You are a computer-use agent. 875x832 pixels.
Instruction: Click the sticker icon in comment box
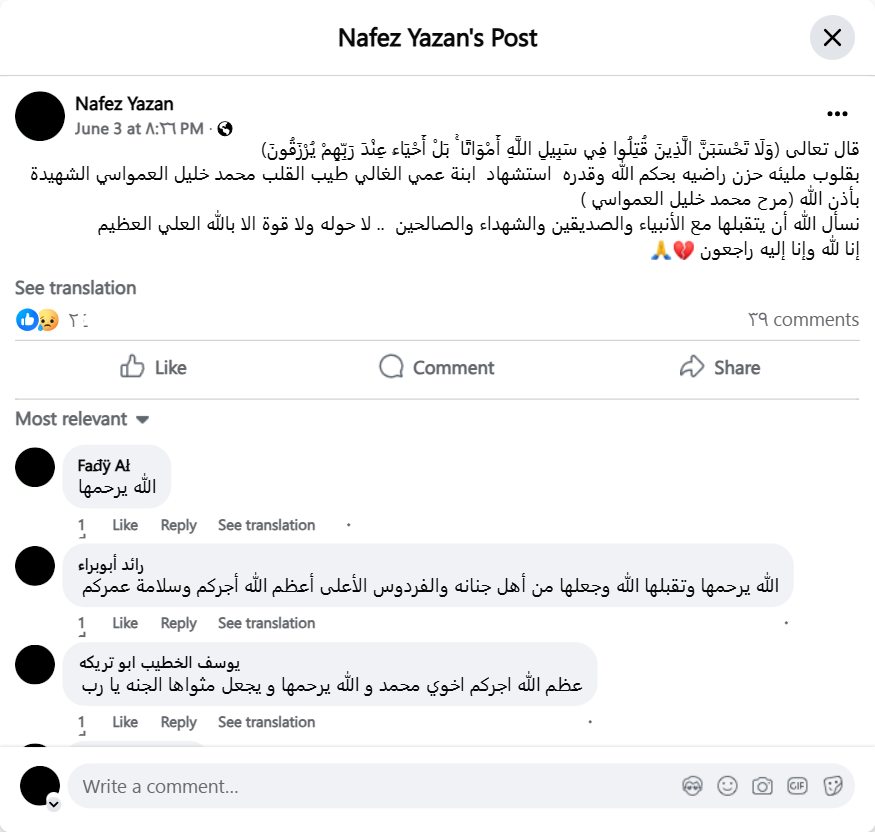(x=832, y=786)
